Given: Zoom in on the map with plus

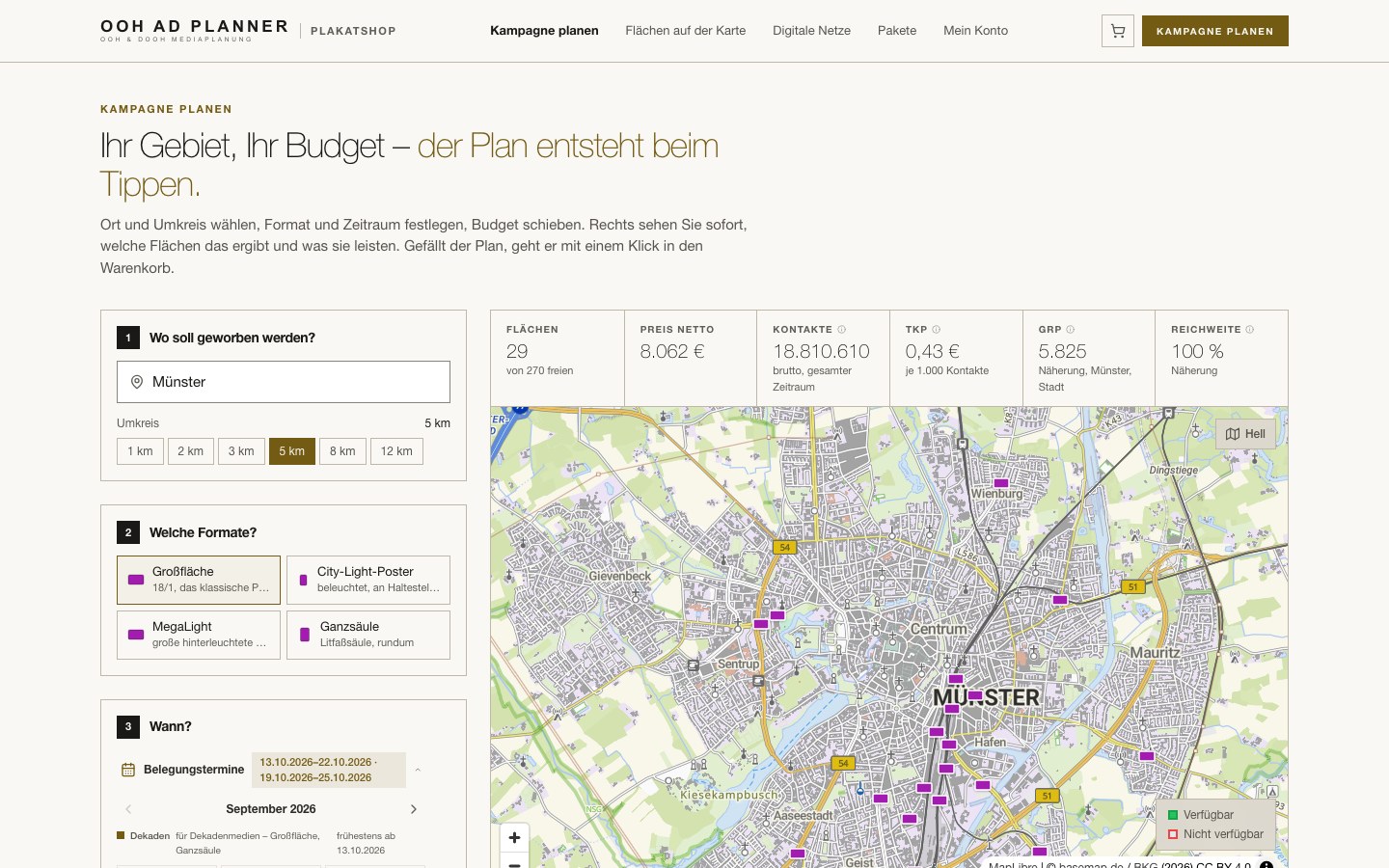Looking at the screenshot, I should coord(514,838).
